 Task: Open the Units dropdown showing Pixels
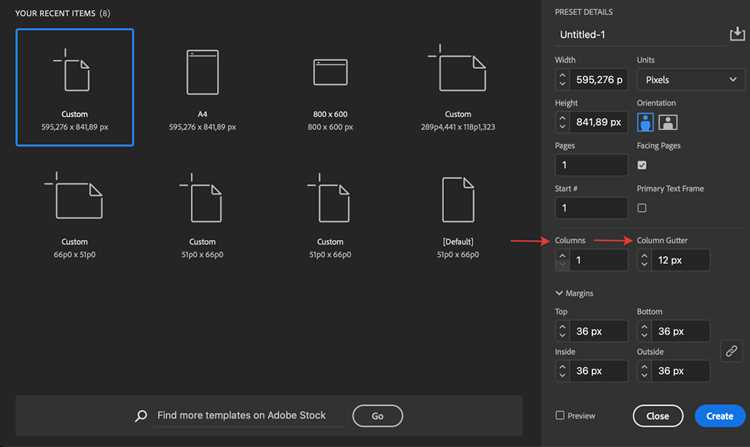(691, 80)
